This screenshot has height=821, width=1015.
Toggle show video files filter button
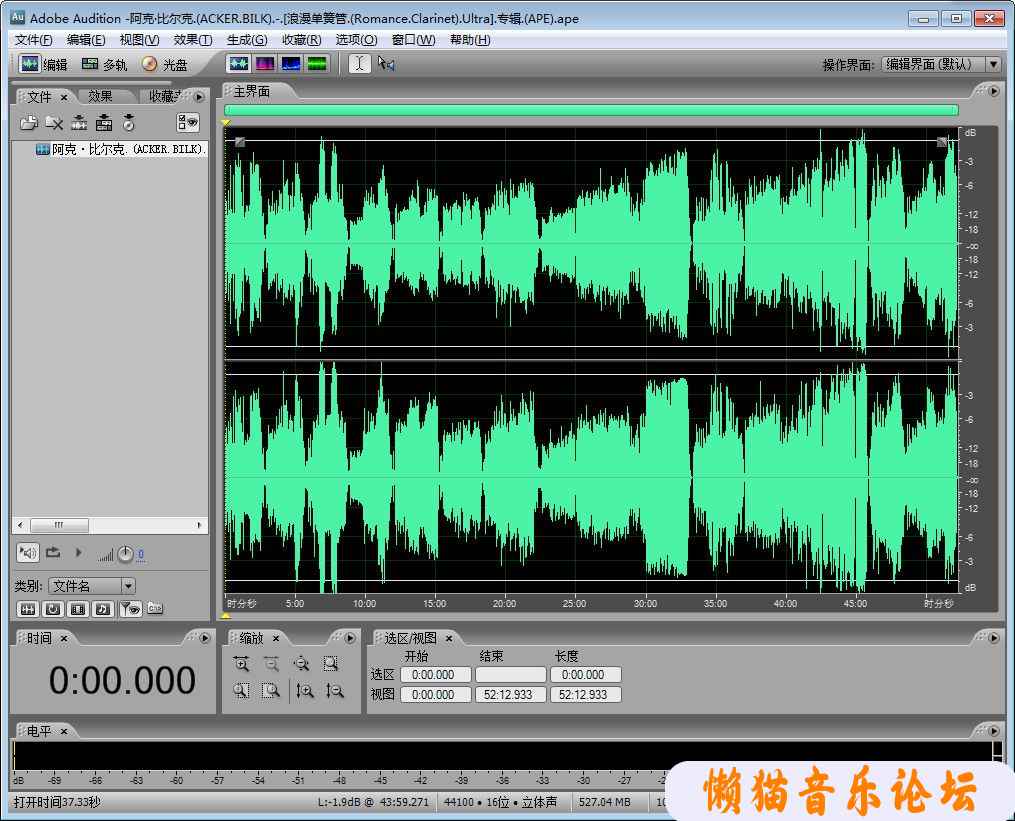click(x=78, y=609)
